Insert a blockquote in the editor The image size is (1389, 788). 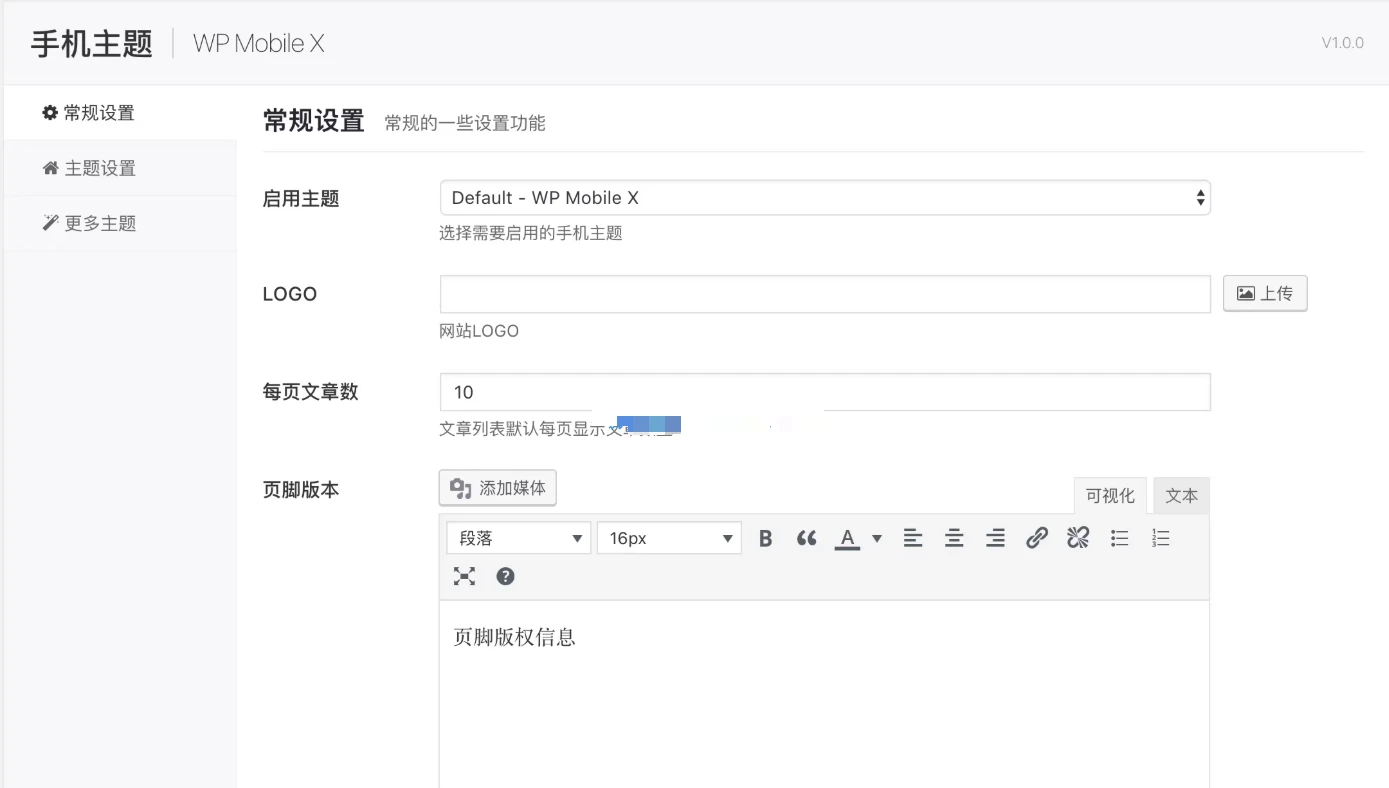[x=806, y=539]
